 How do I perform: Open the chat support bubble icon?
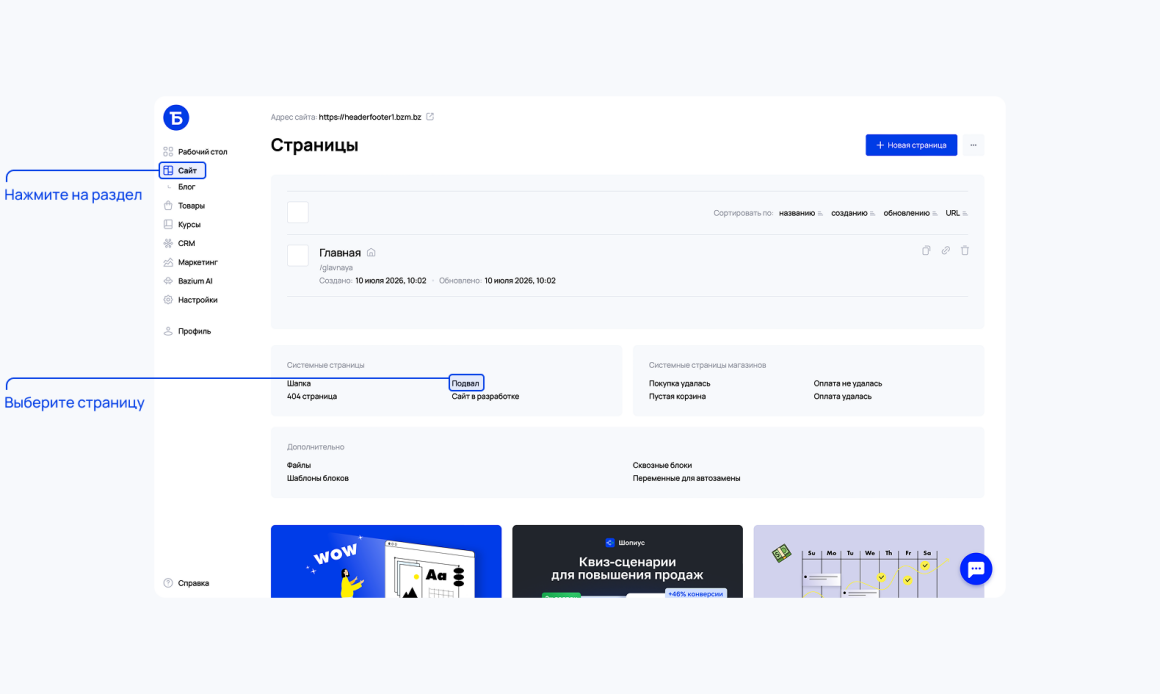click(976, 569)
